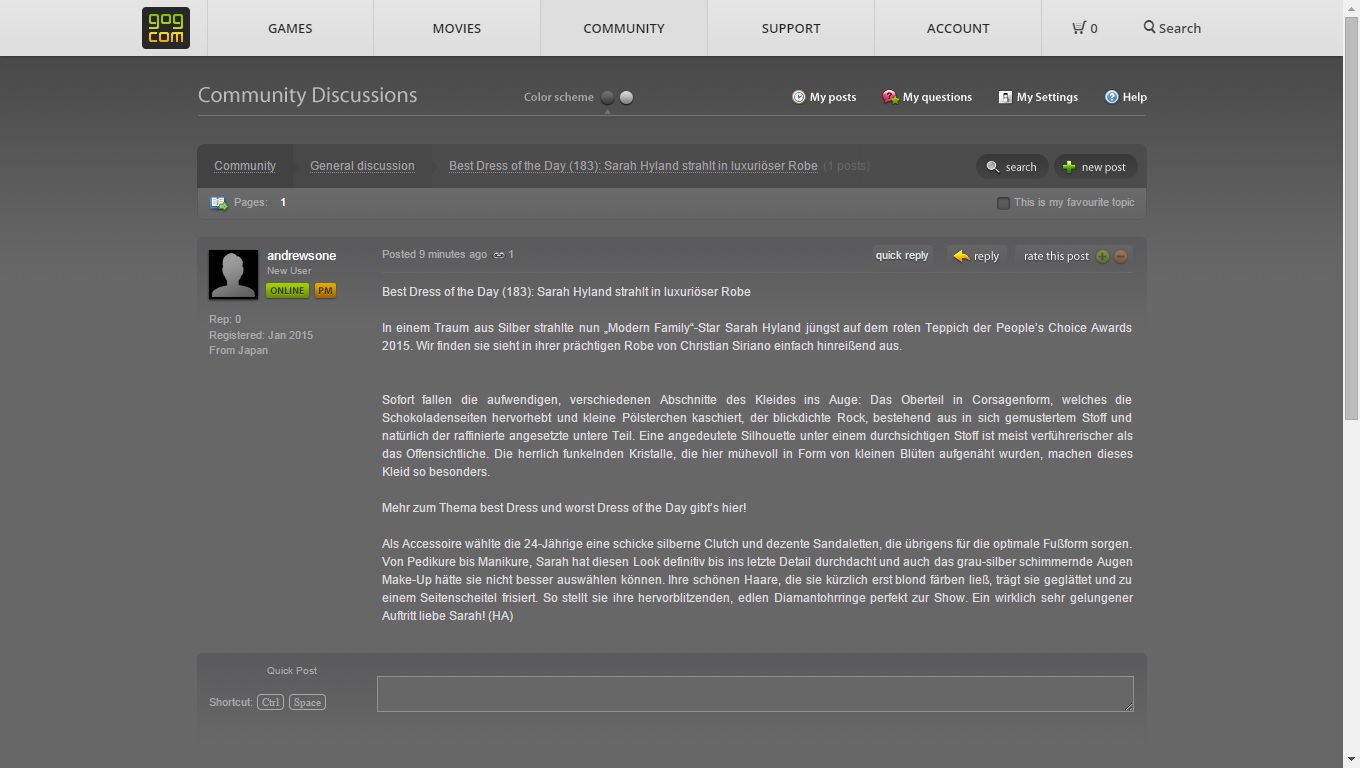
Task: Click 'Mehr zum Thema best Dress' line
Action: (x=564, y=508)
